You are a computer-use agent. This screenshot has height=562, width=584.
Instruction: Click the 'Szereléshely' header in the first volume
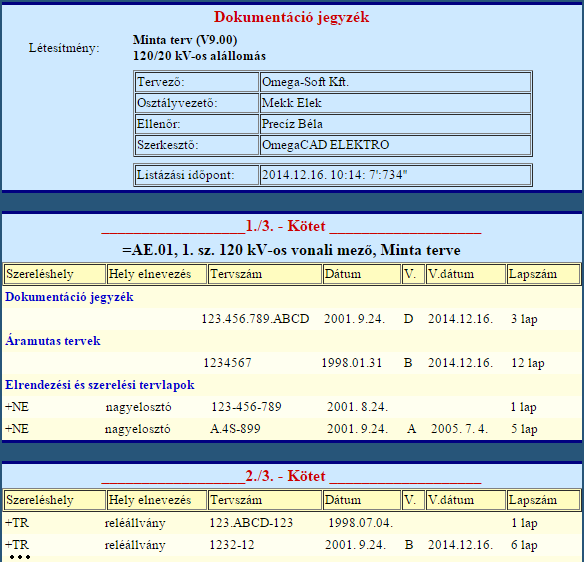coord(54,274)
